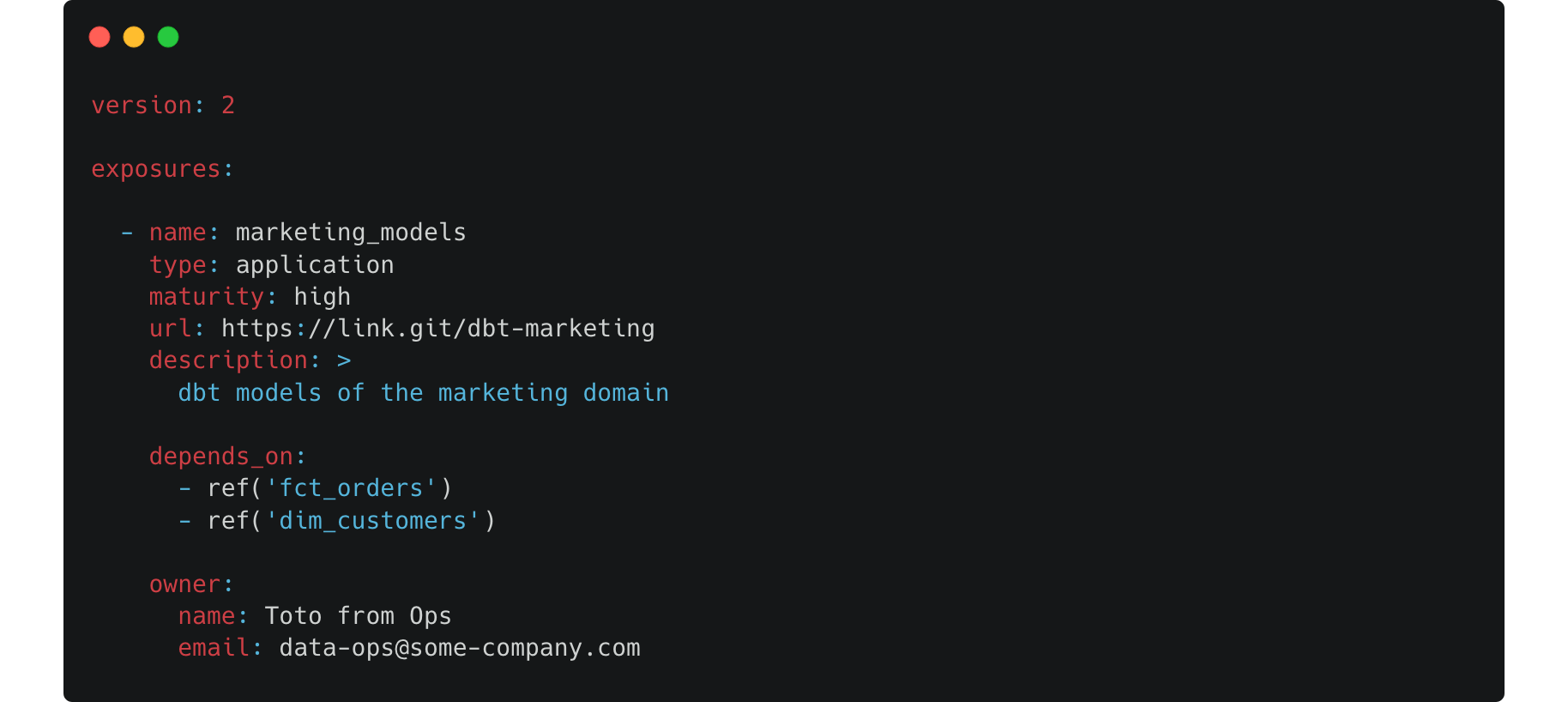1568x702 pixels.
Task: Click the 'maturity' key
Action: click(206, 297)
